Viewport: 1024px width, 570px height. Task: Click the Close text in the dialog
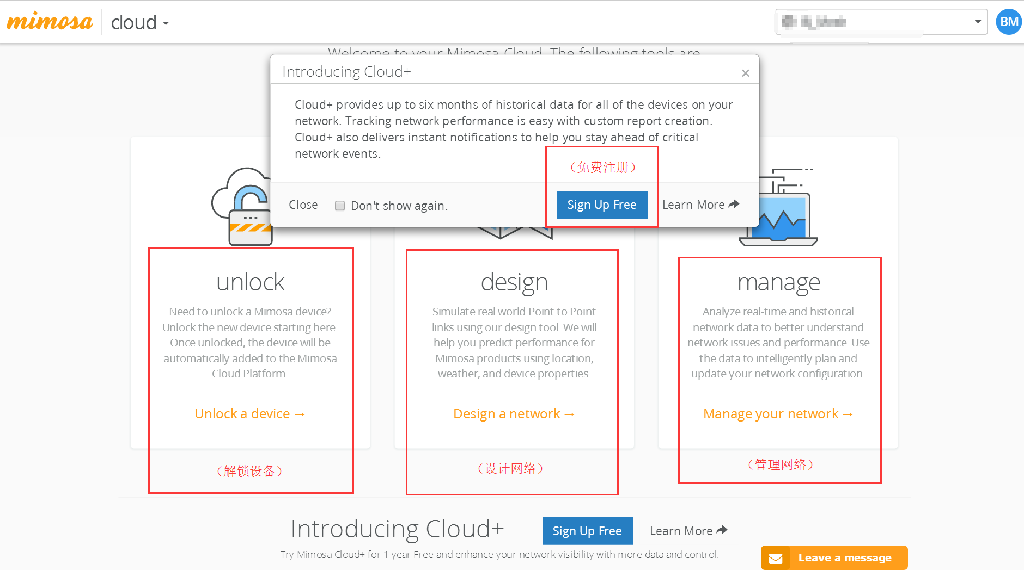pyautogui.click(x=303, y=205)
